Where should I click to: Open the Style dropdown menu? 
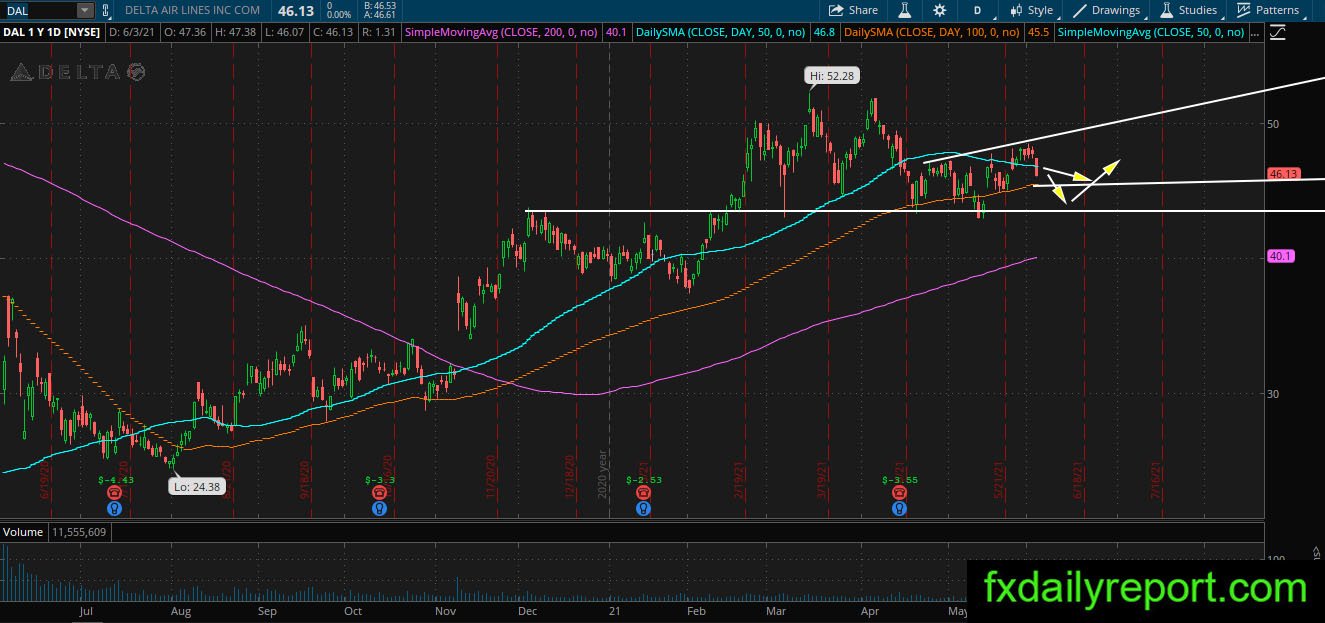pyautogui.click(x=1031, y=10)
